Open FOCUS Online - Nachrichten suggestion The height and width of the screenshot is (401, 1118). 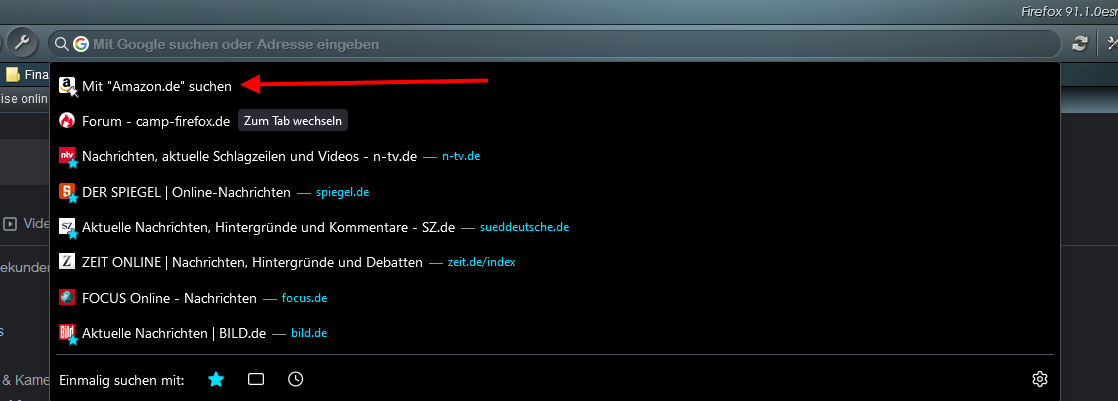(x=555, y=298)
